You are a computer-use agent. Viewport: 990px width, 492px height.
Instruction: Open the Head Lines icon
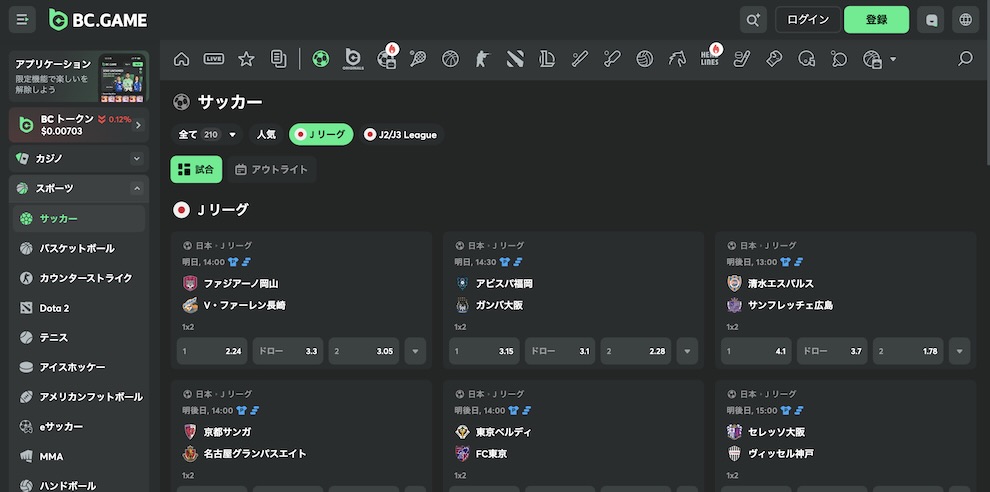710,59
